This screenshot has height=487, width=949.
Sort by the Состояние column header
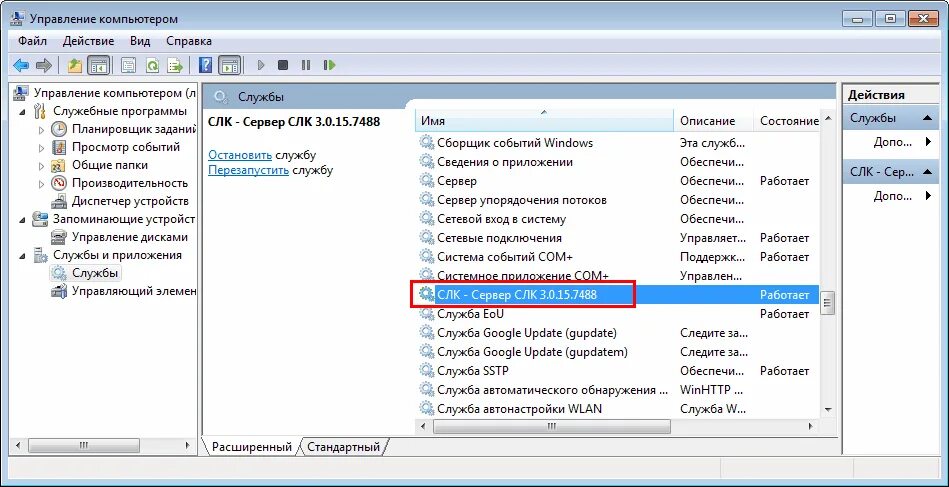tap(786, 121)
